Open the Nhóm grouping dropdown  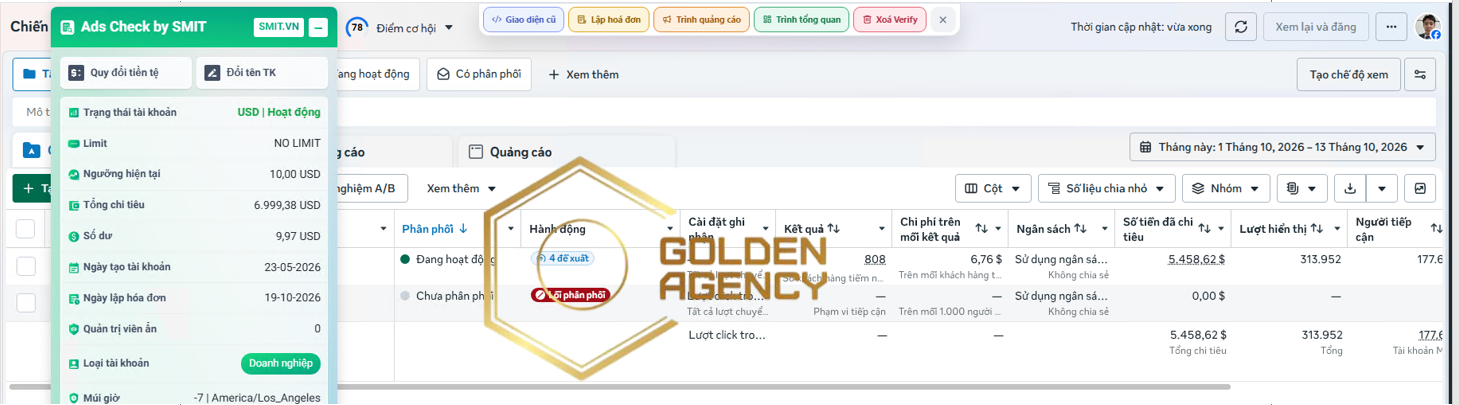pyautogui.click(x=1226, y=188)
